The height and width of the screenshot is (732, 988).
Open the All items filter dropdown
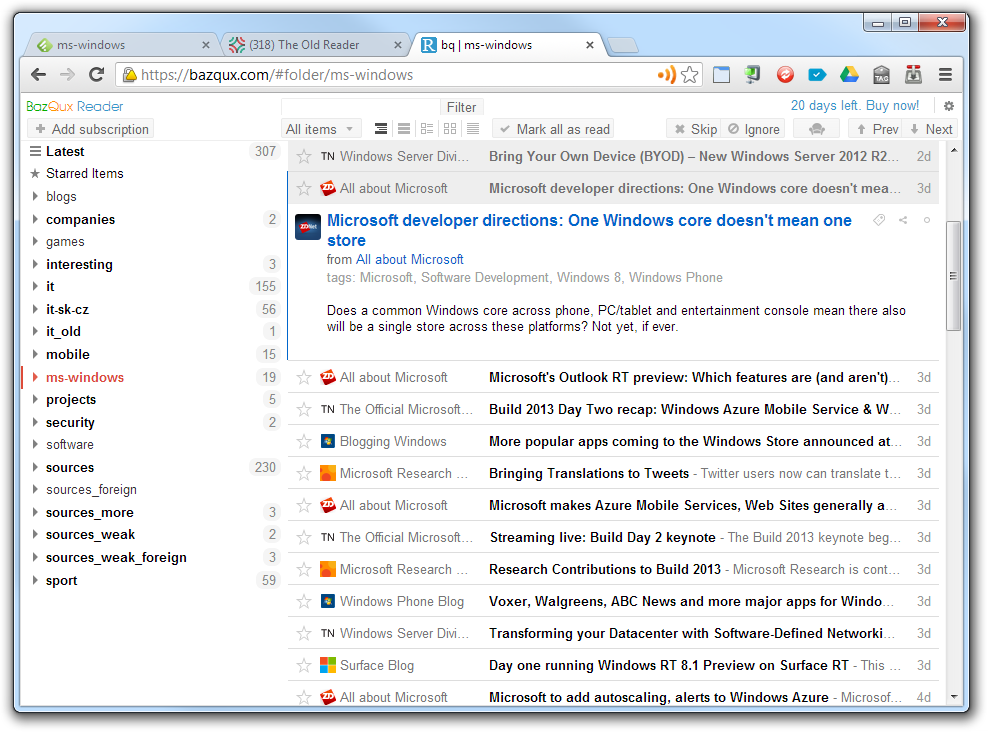[321, 129]
